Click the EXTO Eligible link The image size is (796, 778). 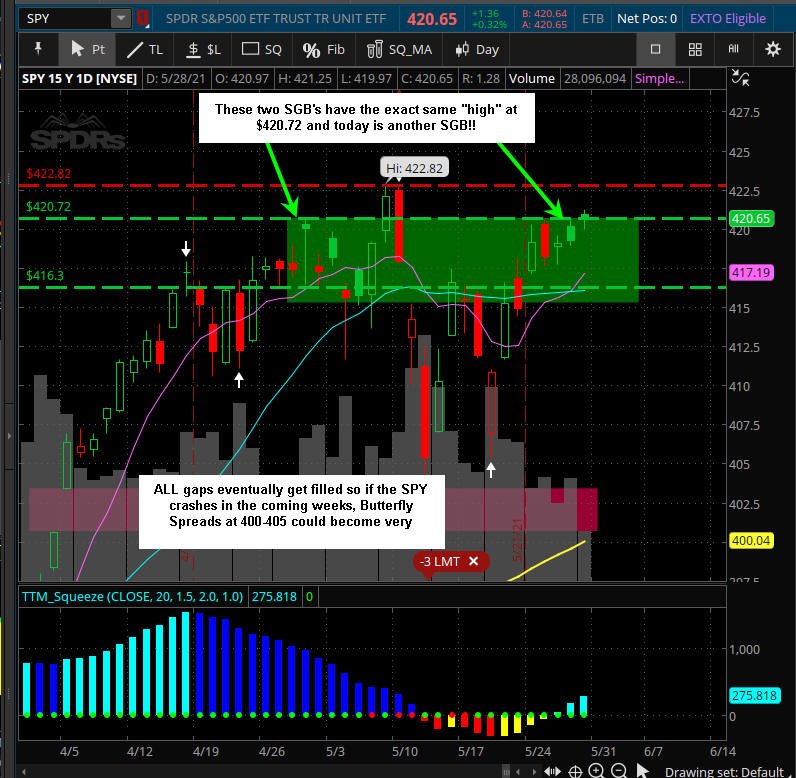(727, 19)
